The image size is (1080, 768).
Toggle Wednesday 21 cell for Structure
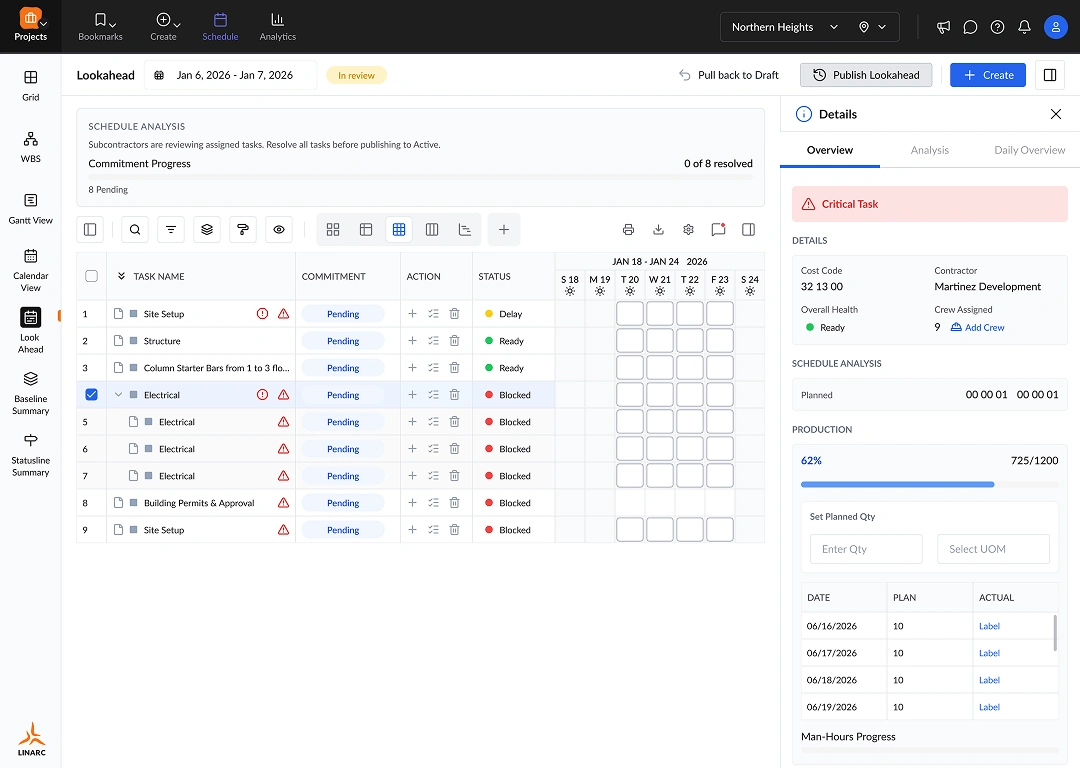(x=660, y=341)
